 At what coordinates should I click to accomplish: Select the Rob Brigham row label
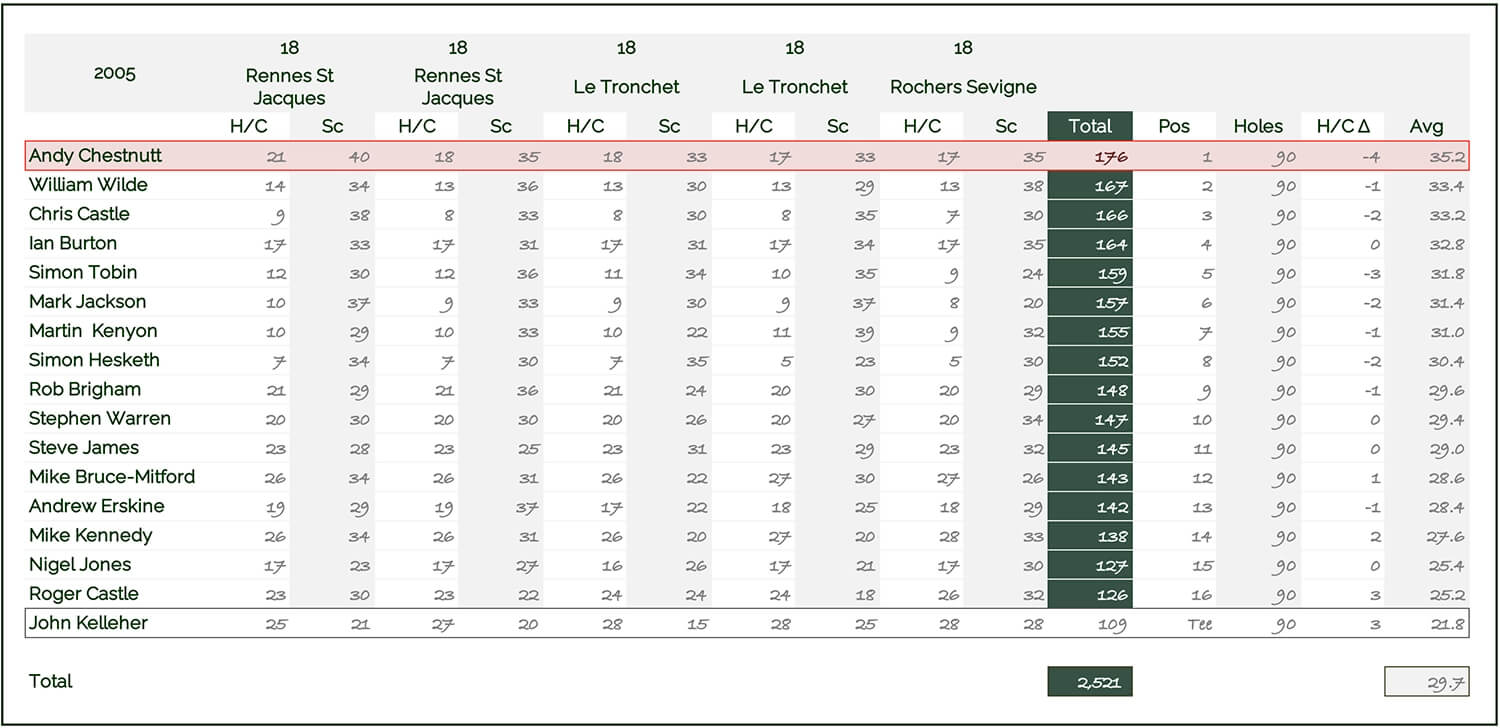pyautogui.click(x=85, y=389)
